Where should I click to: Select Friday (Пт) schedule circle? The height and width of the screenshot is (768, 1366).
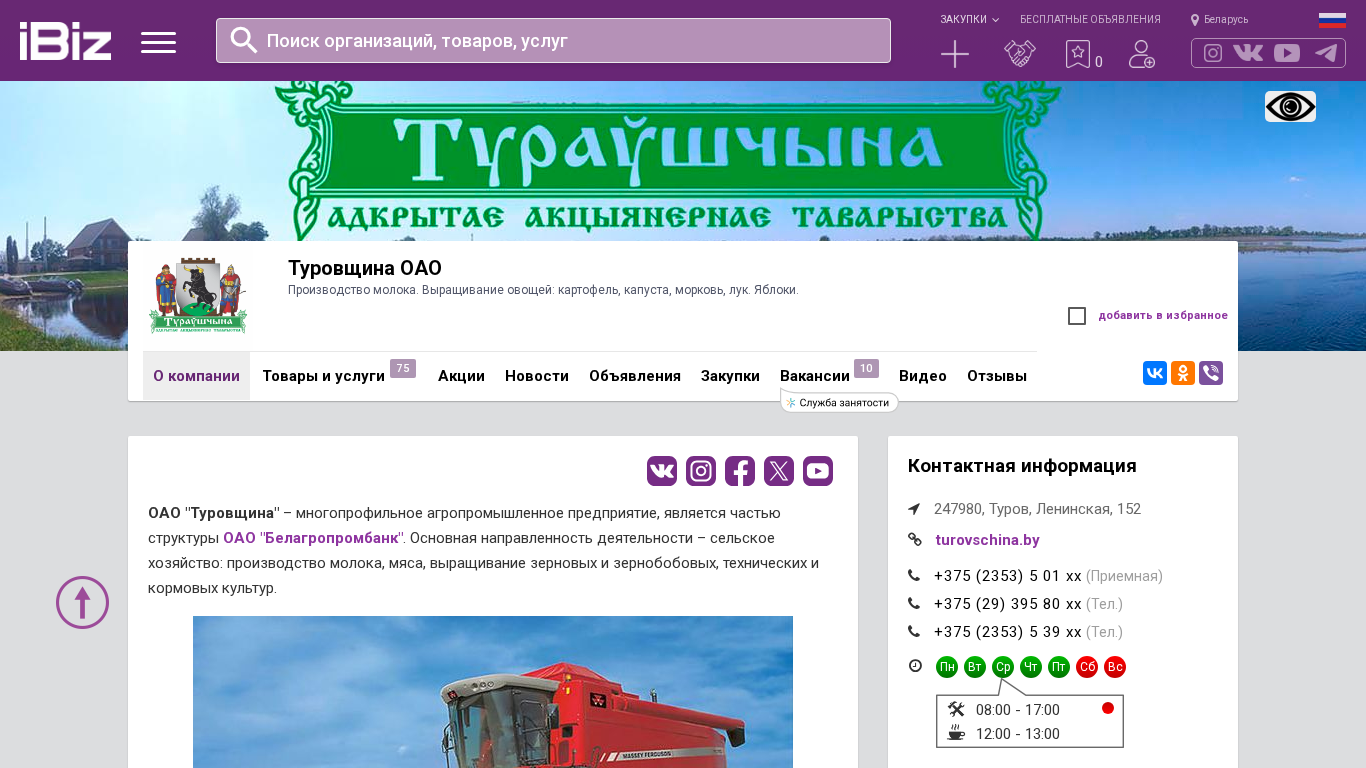tap(1059, 667)
